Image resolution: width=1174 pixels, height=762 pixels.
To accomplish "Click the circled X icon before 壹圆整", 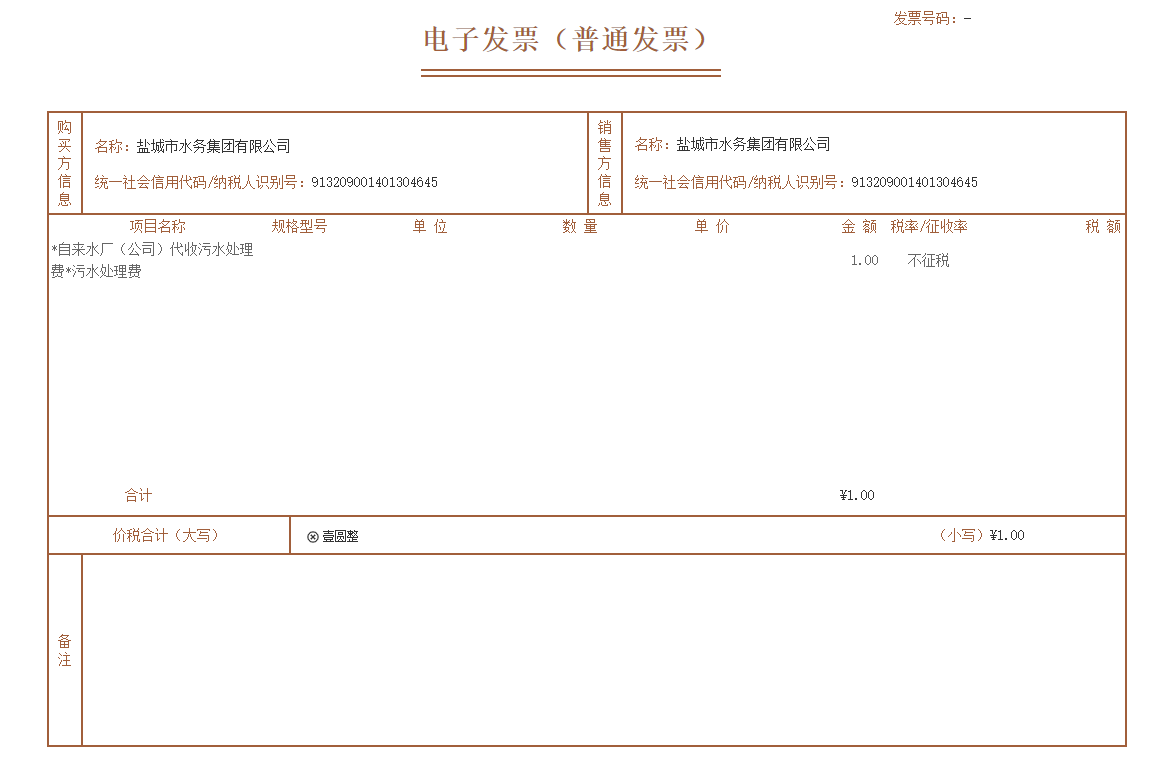I will click(x=313, y=537).
